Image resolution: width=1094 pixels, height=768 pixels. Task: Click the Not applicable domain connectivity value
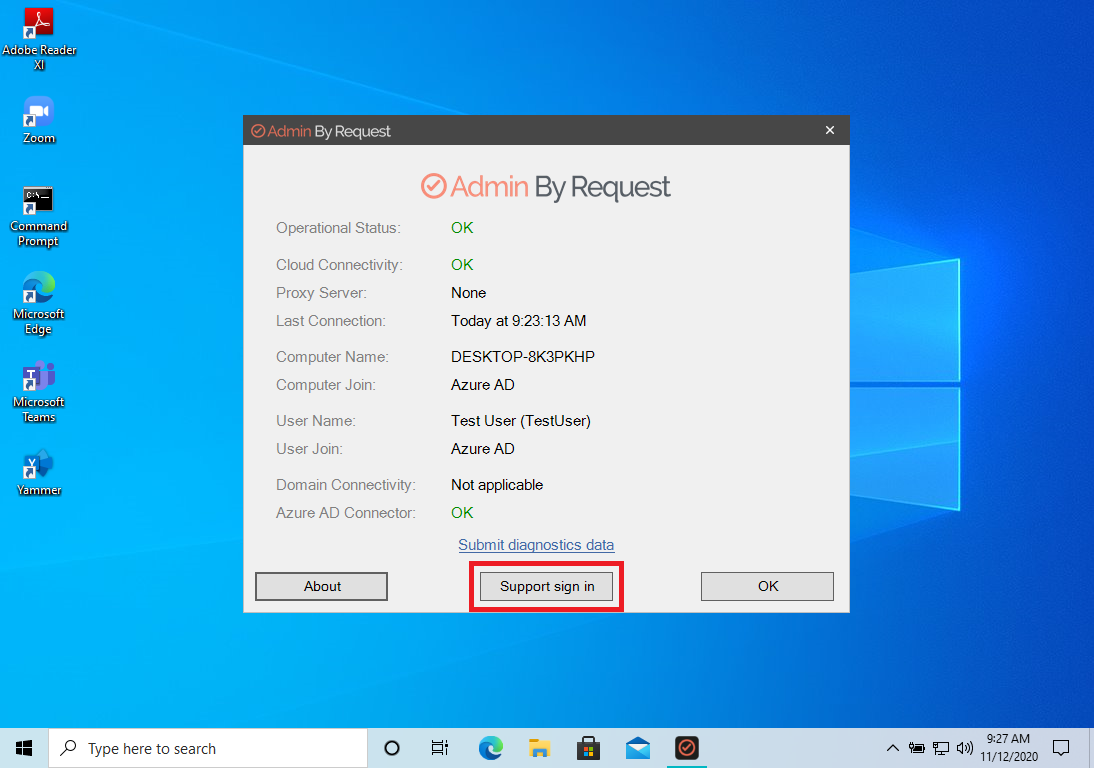pyautogui.click(x=497, y=485)
